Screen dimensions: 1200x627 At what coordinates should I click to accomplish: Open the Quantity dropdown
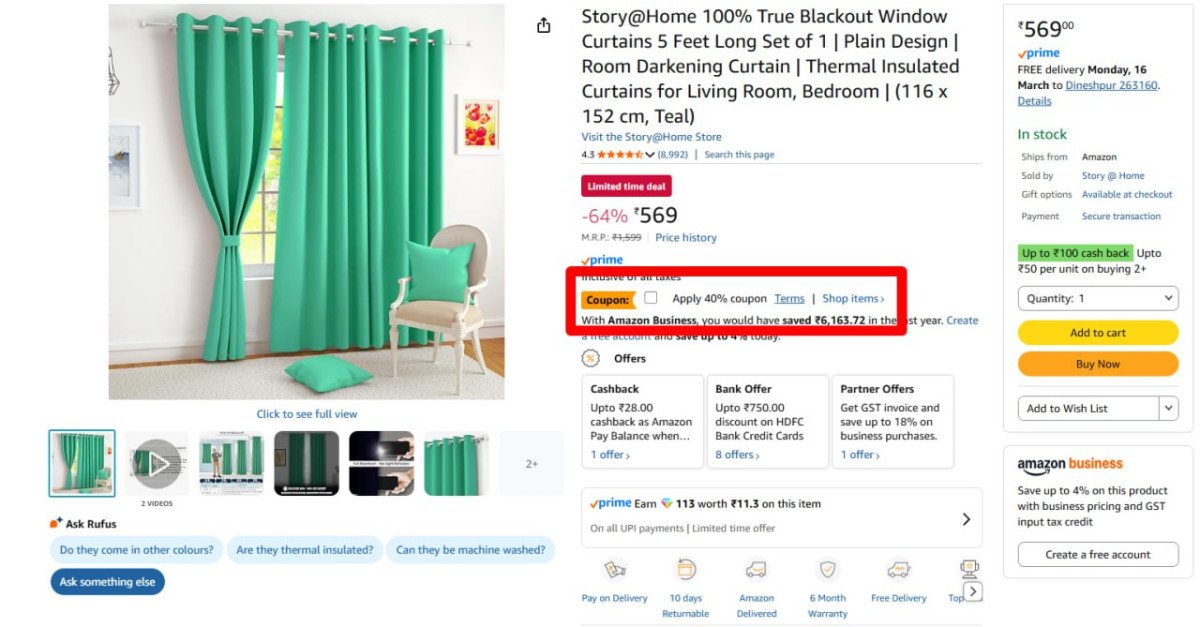click(1097, 298)
